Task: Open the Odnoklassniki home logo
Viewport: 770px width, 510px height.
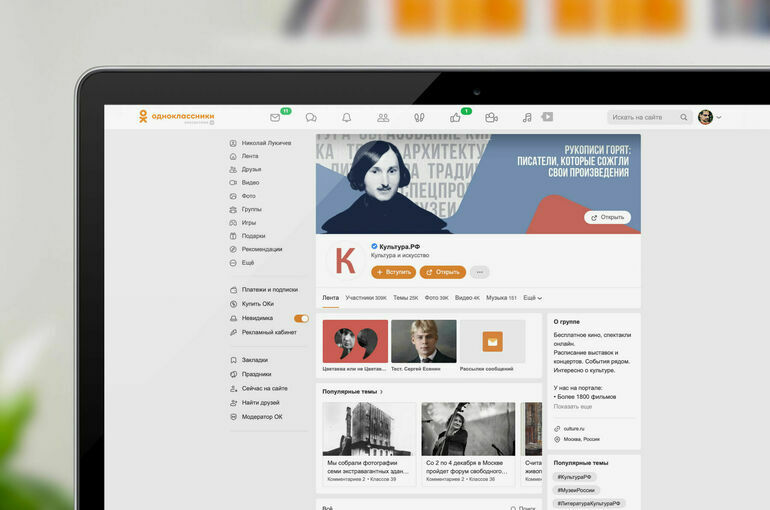Action: (x=176, y=116)
